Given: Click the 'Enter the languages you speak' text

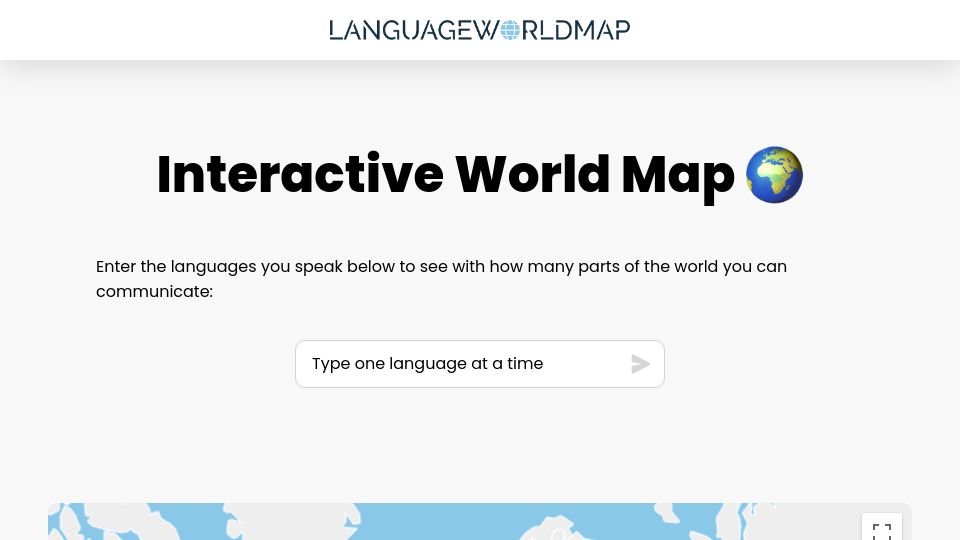Looking at the screenshot, I should 441,279.
